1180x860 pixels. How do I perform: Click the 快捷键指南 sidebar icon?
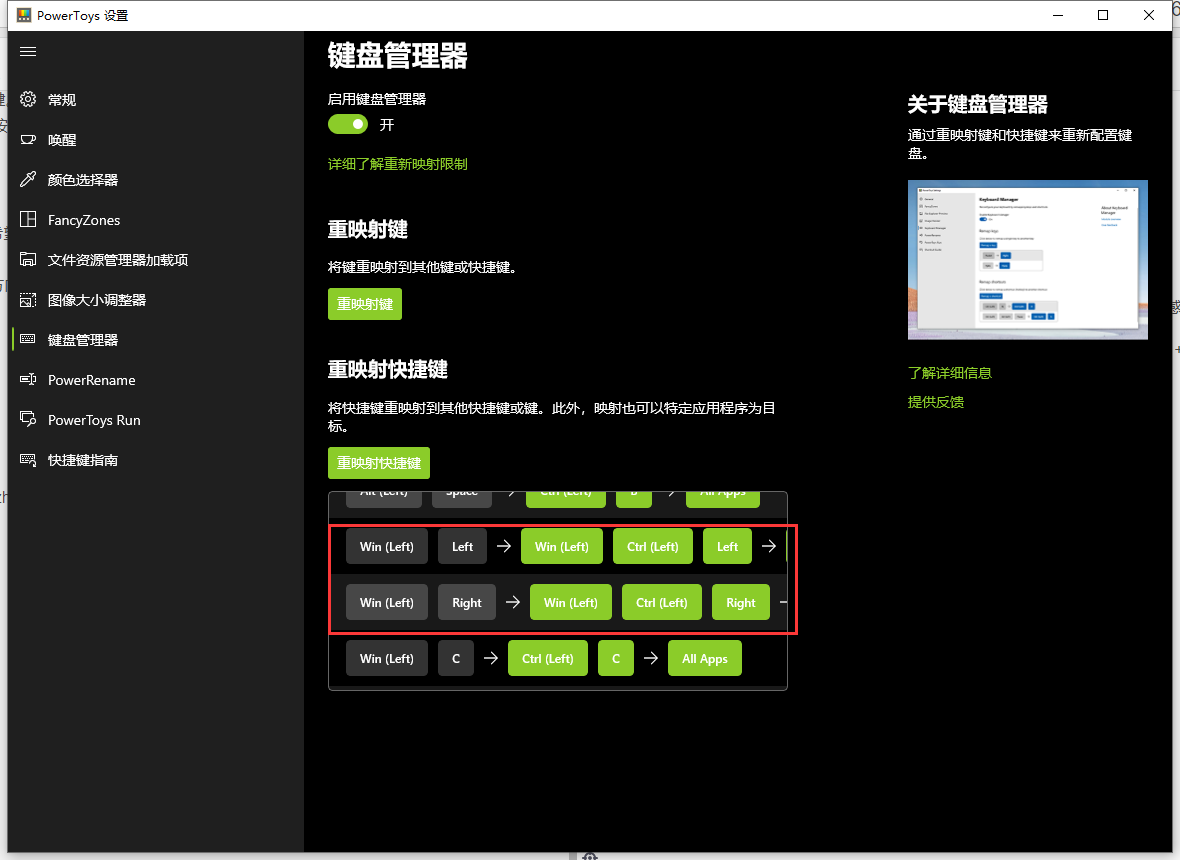pos(28,460)
